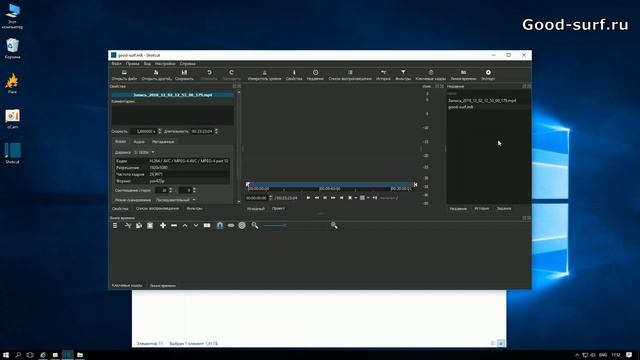Start playback with the play button
This screenshot has height=360, width=640.
pyautogui.click(x=325, y=198)
